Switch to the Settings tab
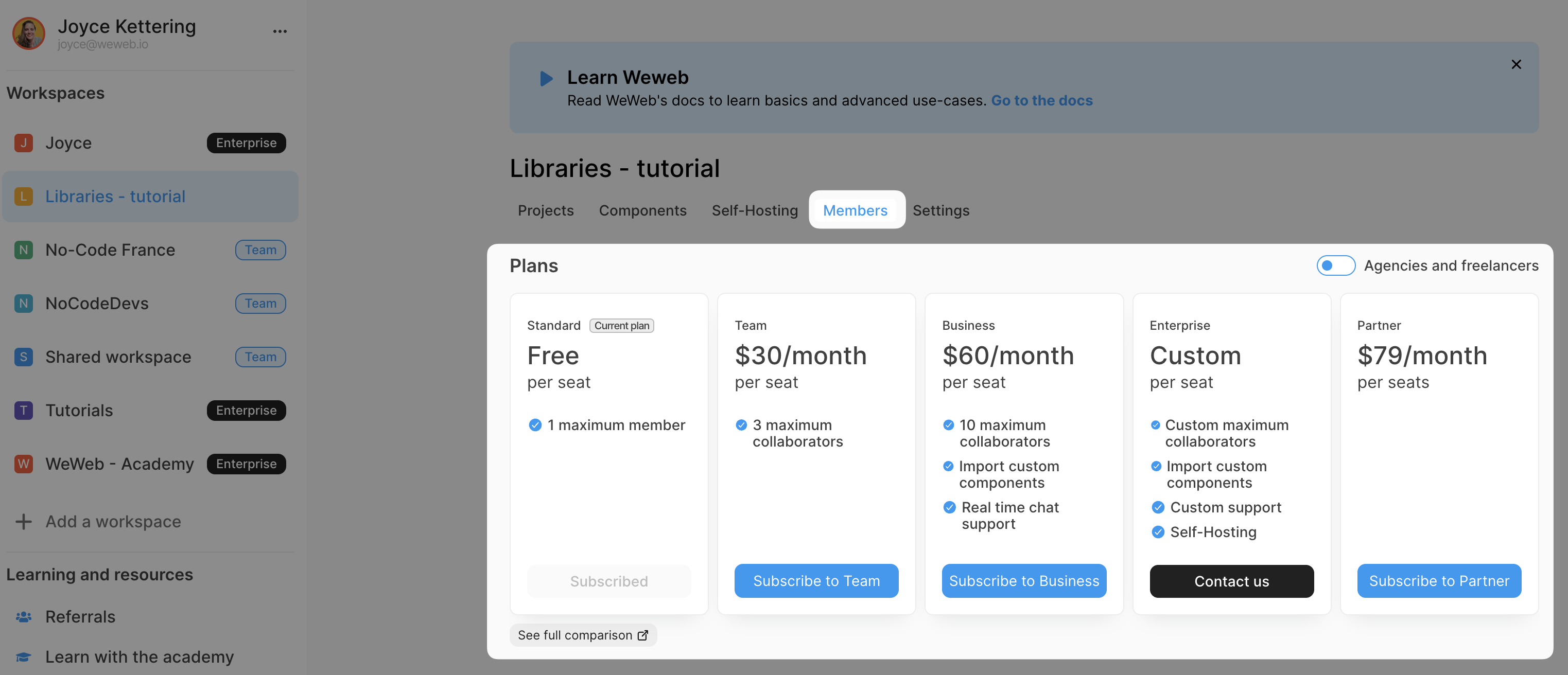This screenshot has width=1568, height=675. click(941, 210)
